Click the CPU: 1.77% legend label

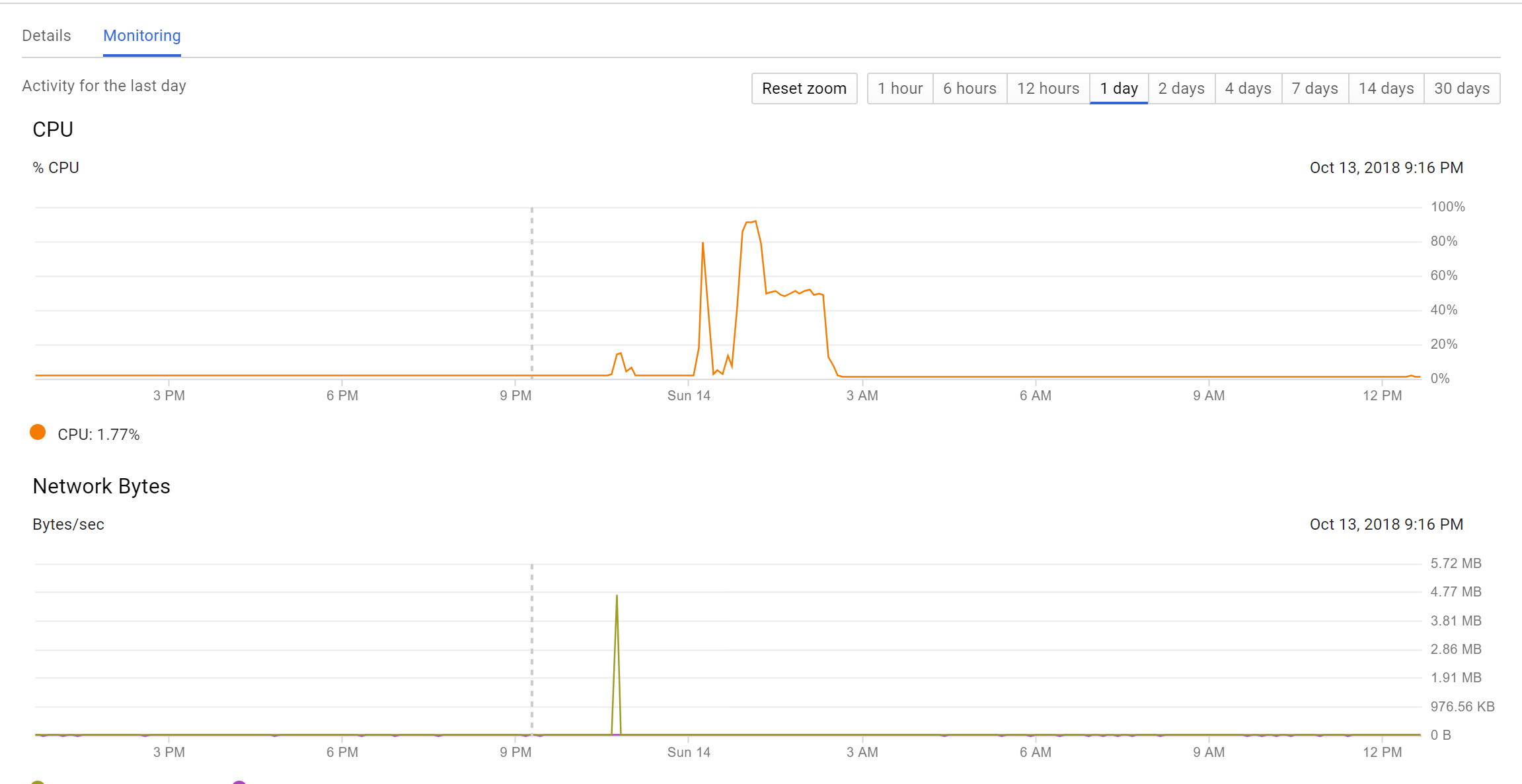[x=98, y=435]
